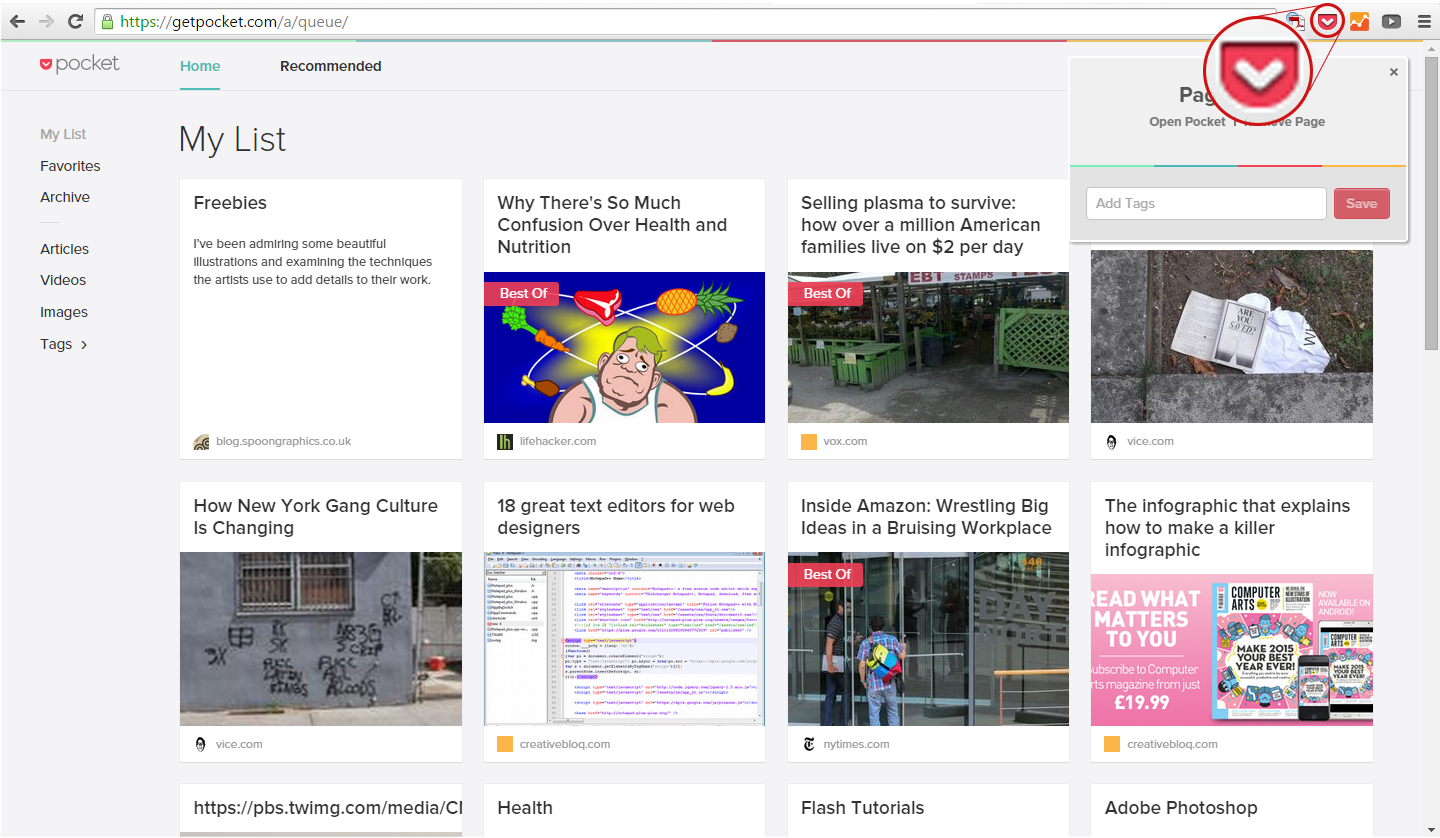Filter by Images in sidebar
The image size is (1440, 838).
[64, 312]
